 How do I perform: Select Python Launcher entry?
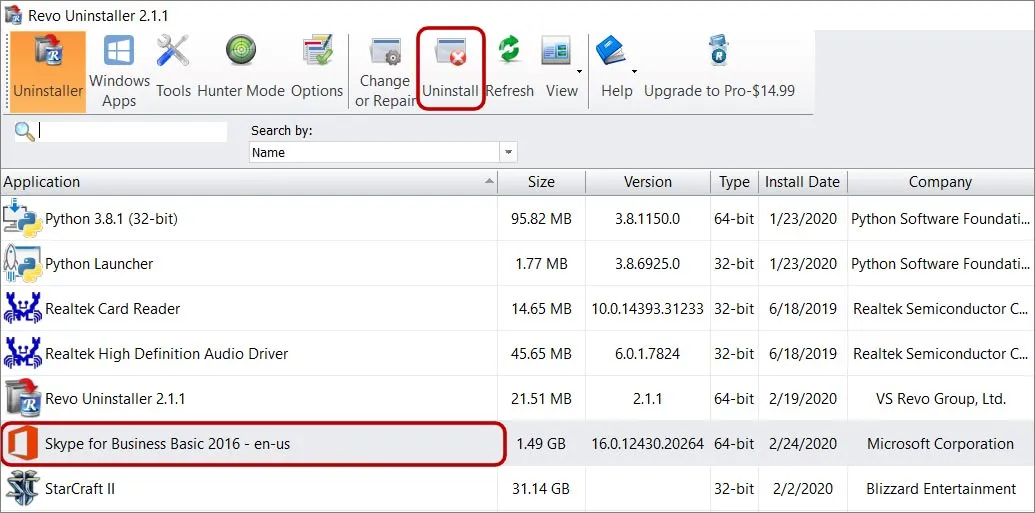click(x=99, y=264)
